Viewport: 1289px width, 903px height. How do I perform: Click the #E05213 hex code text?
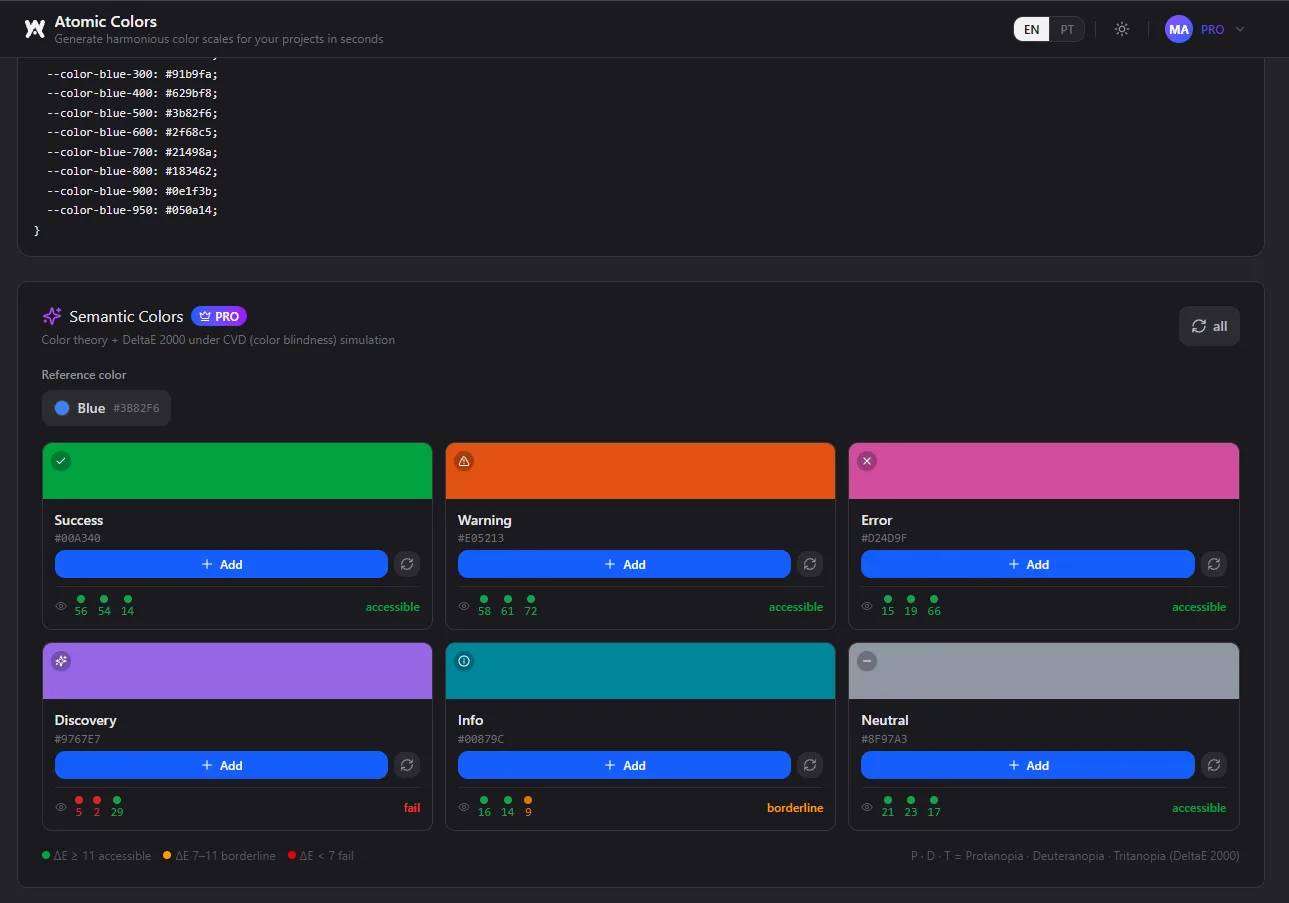(481, 538)
